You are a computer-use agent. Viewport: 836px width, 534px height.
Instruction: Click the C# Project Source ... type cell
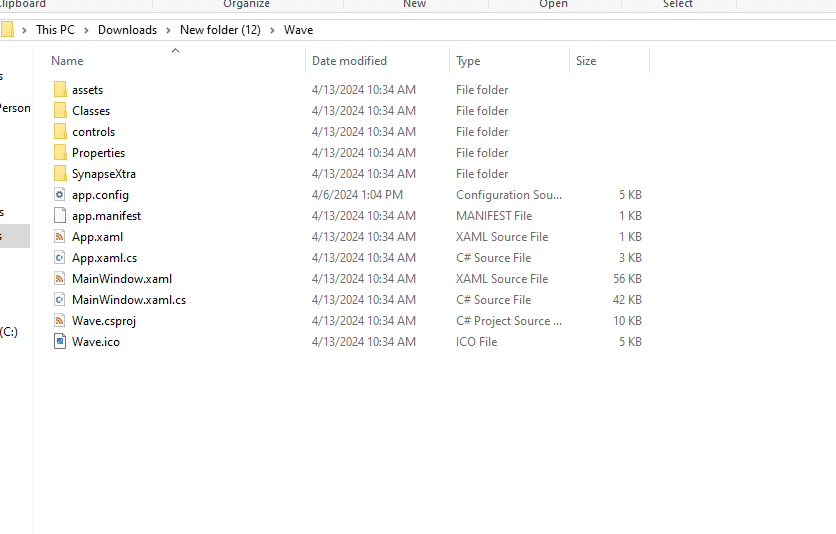click(509, 321)
